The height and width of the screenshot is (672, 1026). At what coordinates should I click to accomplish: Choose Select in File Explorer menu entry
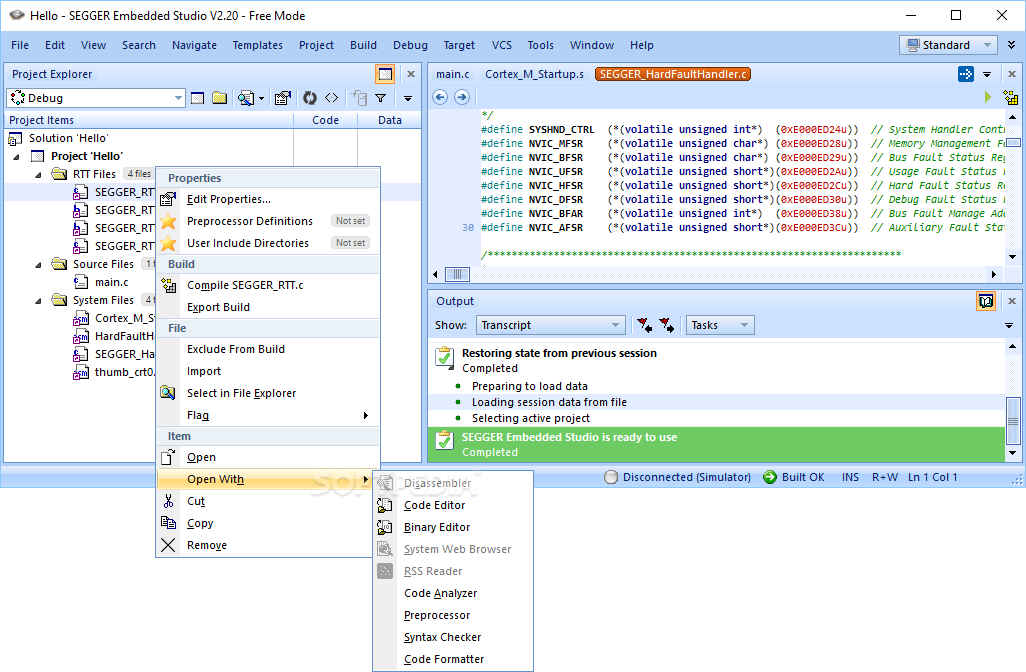268,393
